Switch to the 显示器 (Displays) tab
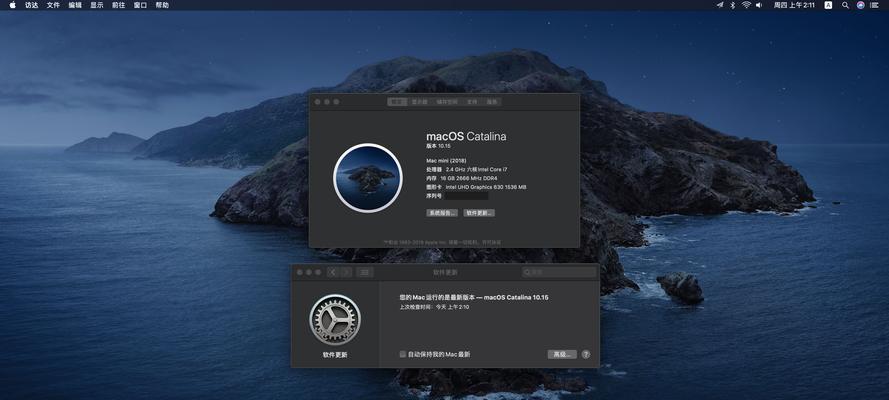Screen dimensions: 889x400 pos(419,102)
